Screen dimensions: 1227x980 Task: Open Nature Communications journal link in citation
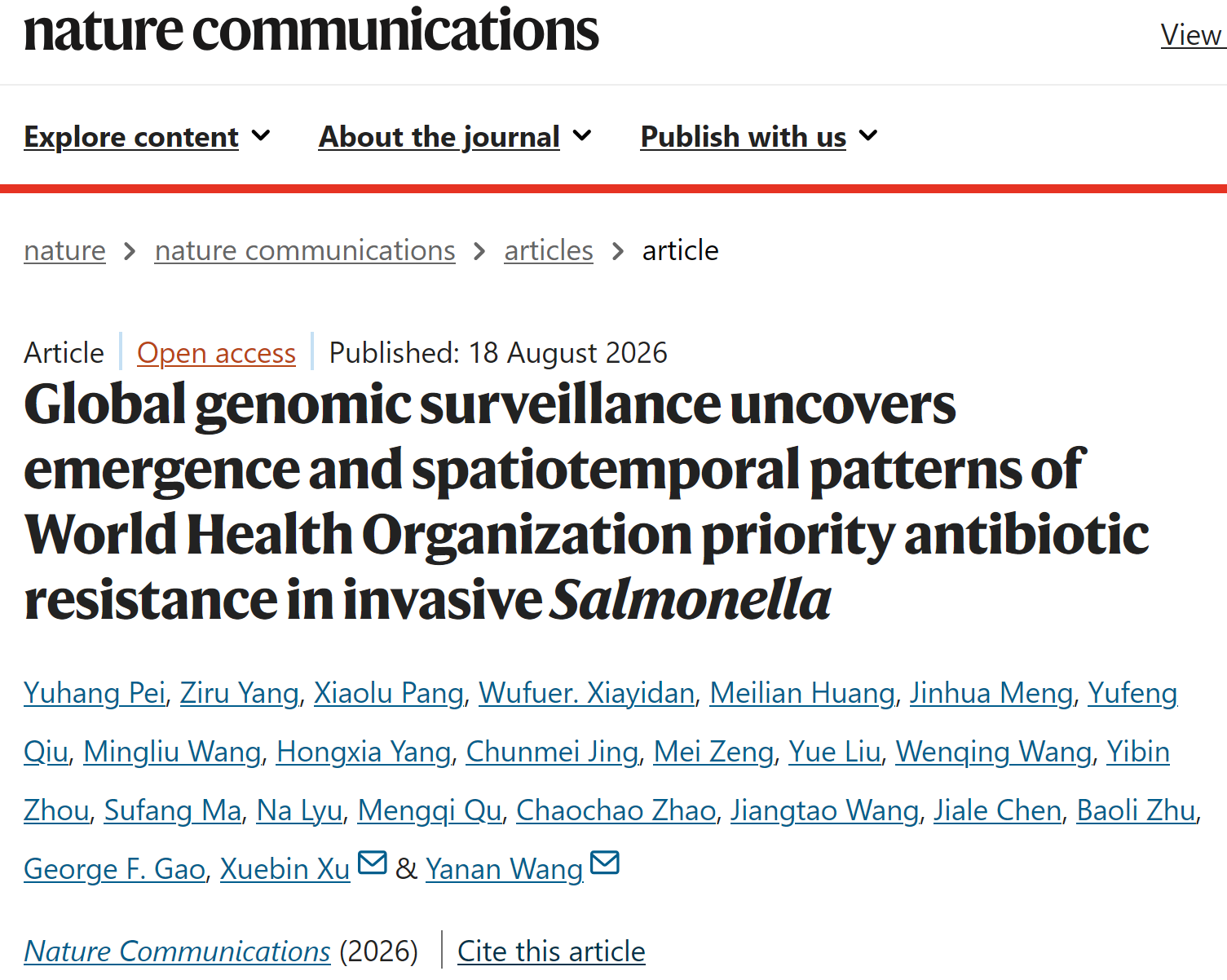tap(177, 951)
